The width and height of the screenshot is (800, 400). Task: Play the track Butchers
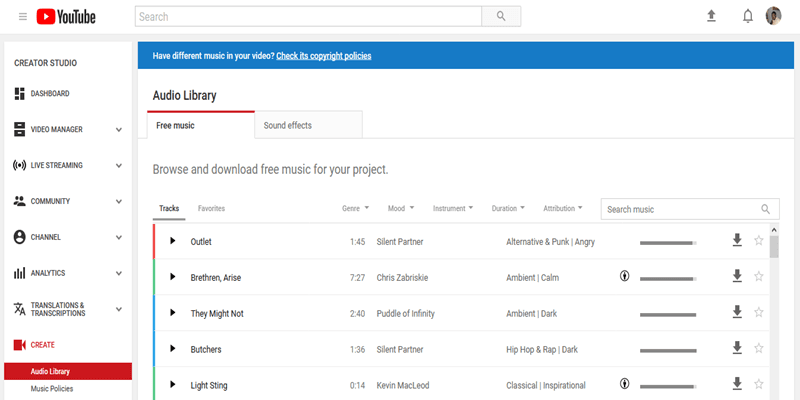[172, 348]
